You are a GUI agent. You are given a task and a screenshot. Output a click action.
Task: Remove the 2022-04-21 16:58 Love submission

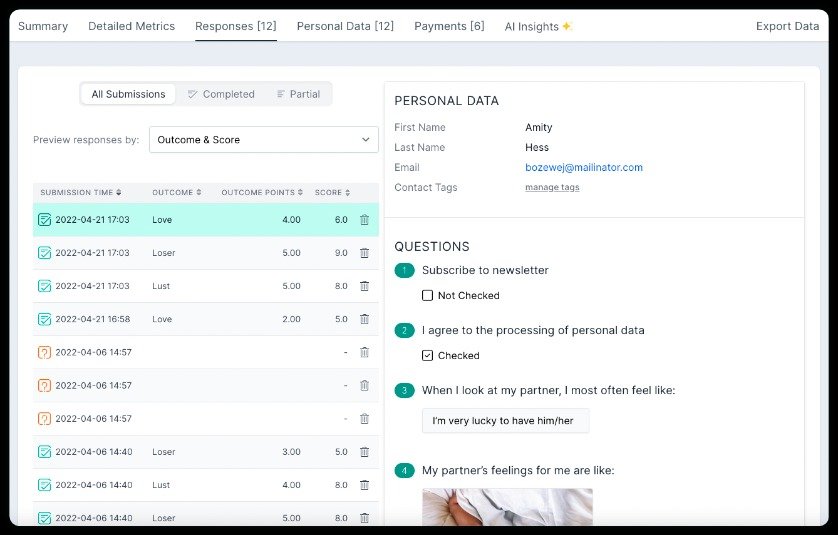tap(364, 319)
